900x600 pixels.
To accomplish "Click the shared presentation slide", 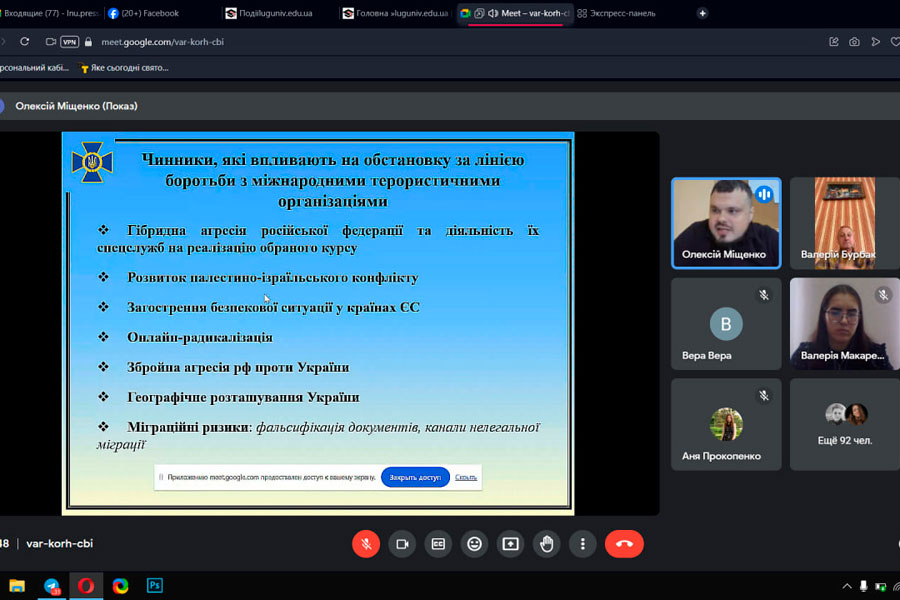I will (x=318, y=323).
